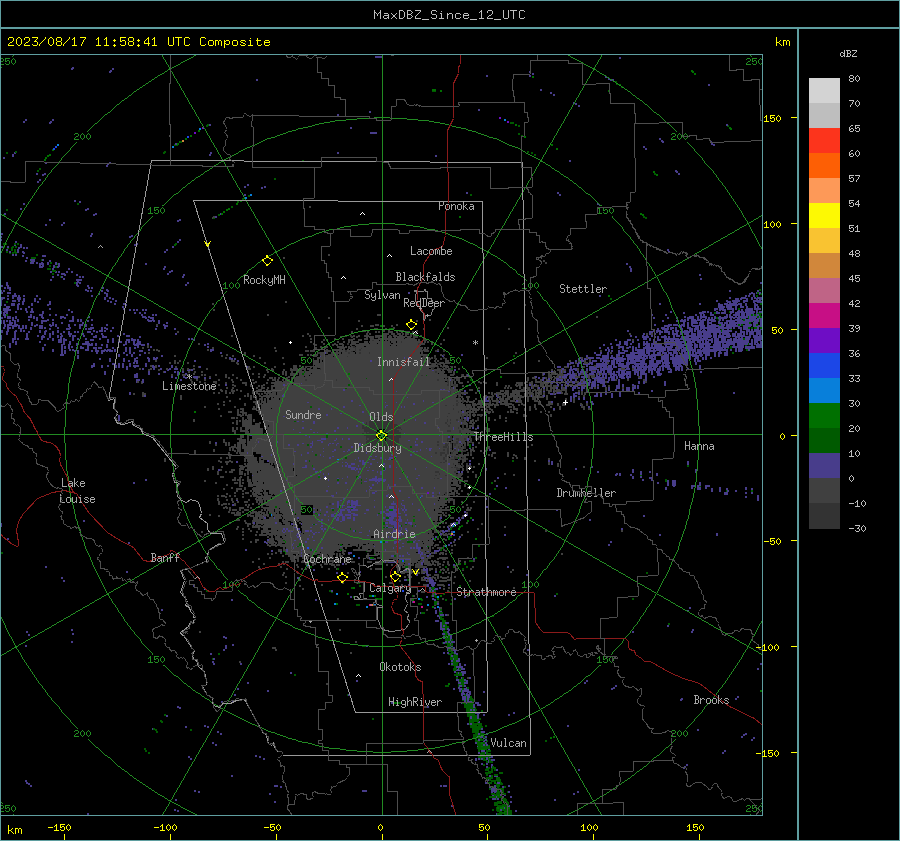Select the RedDeer label

[x=424, y=303]
